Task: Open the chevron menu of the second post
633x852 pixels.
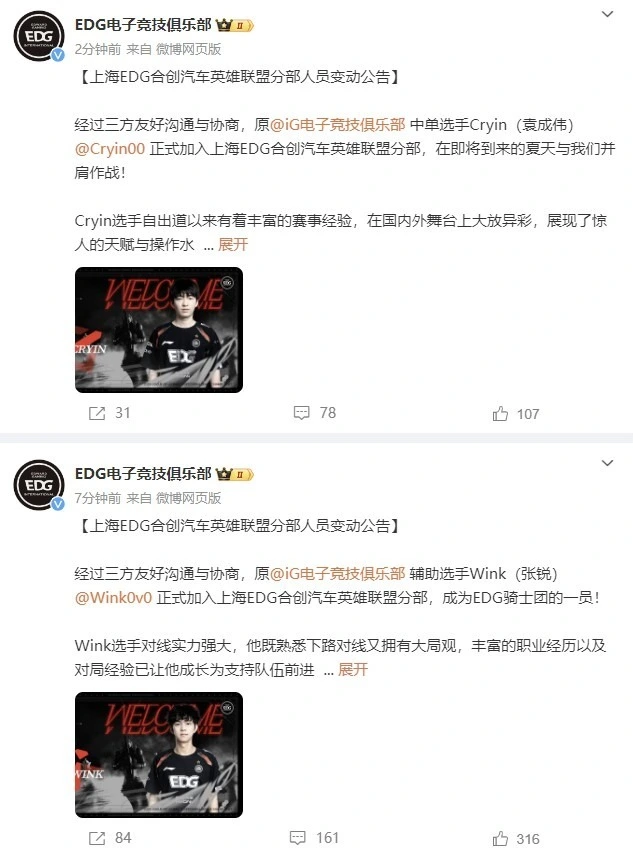Action: click(607, 463)
